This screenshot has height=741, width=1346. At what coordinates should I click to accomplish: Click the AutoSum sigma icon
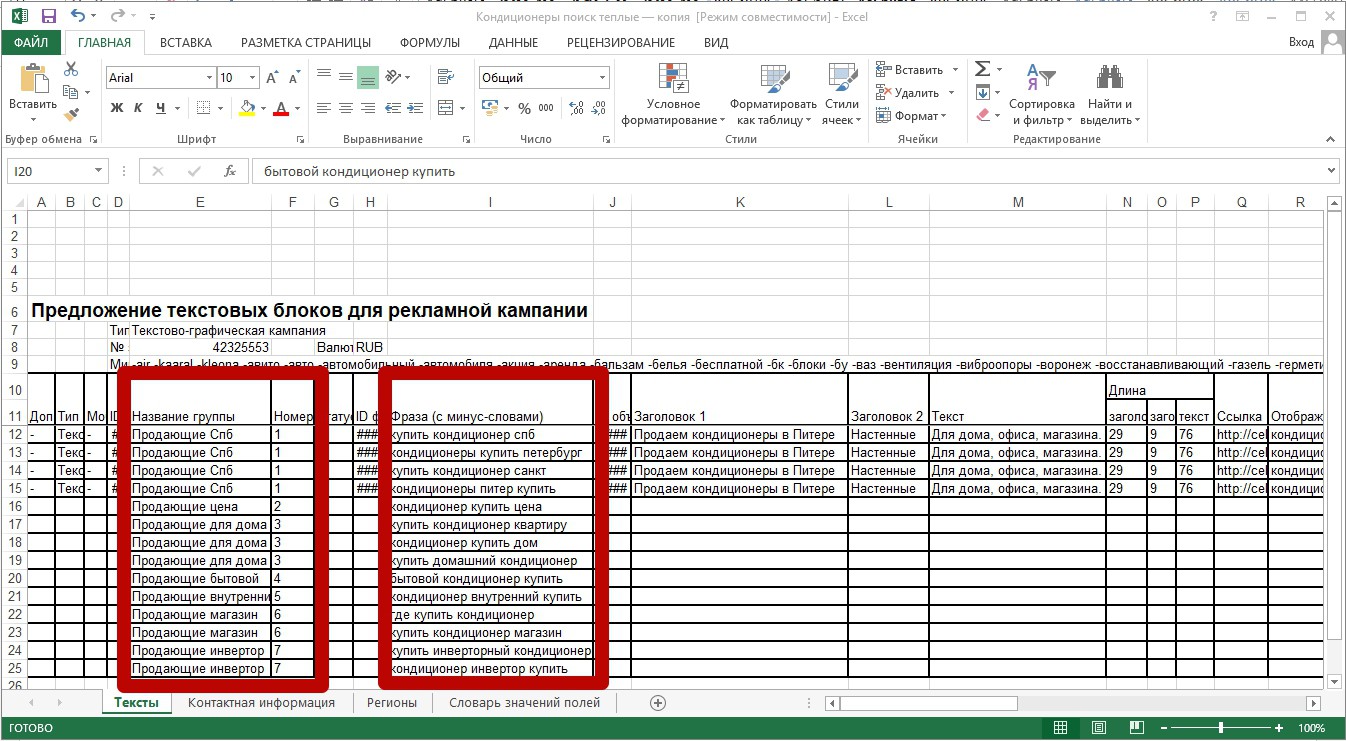pos(983,69)
